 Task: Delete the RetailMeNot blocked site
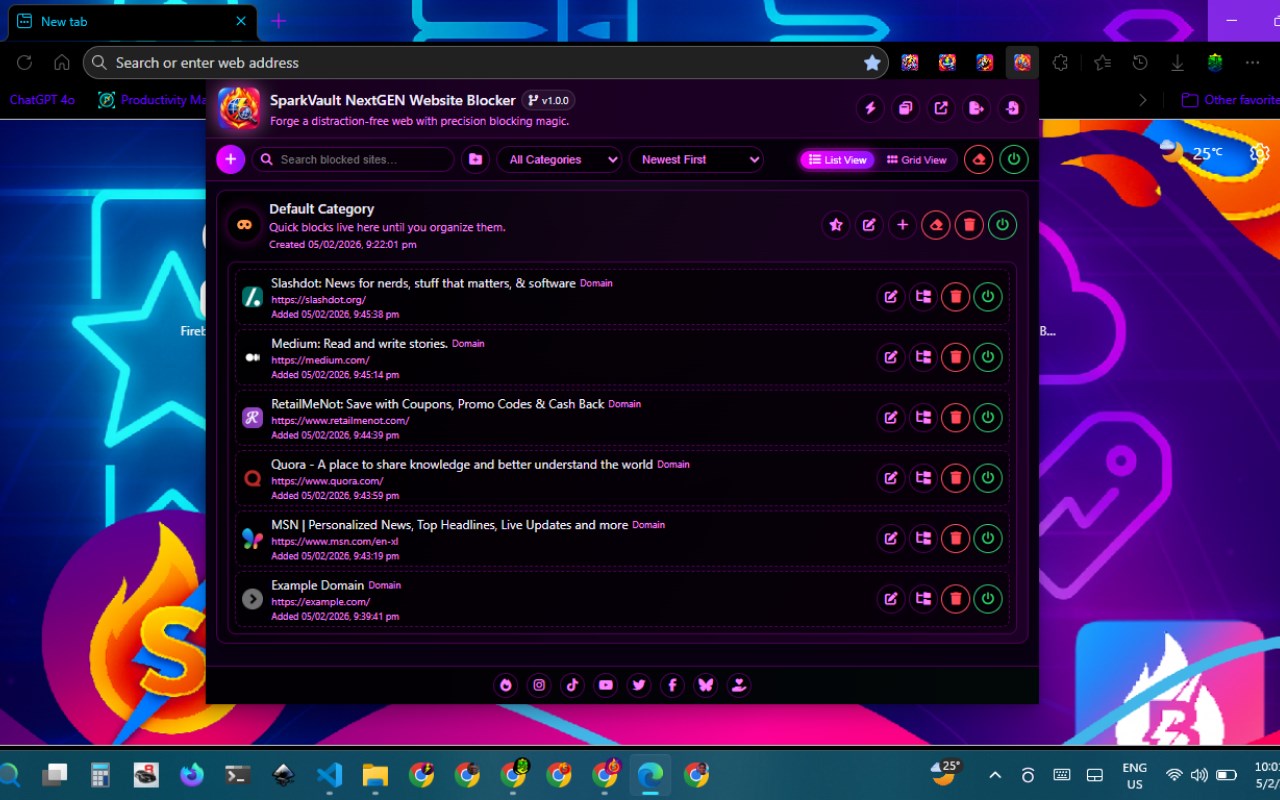(x=955, y=418)
